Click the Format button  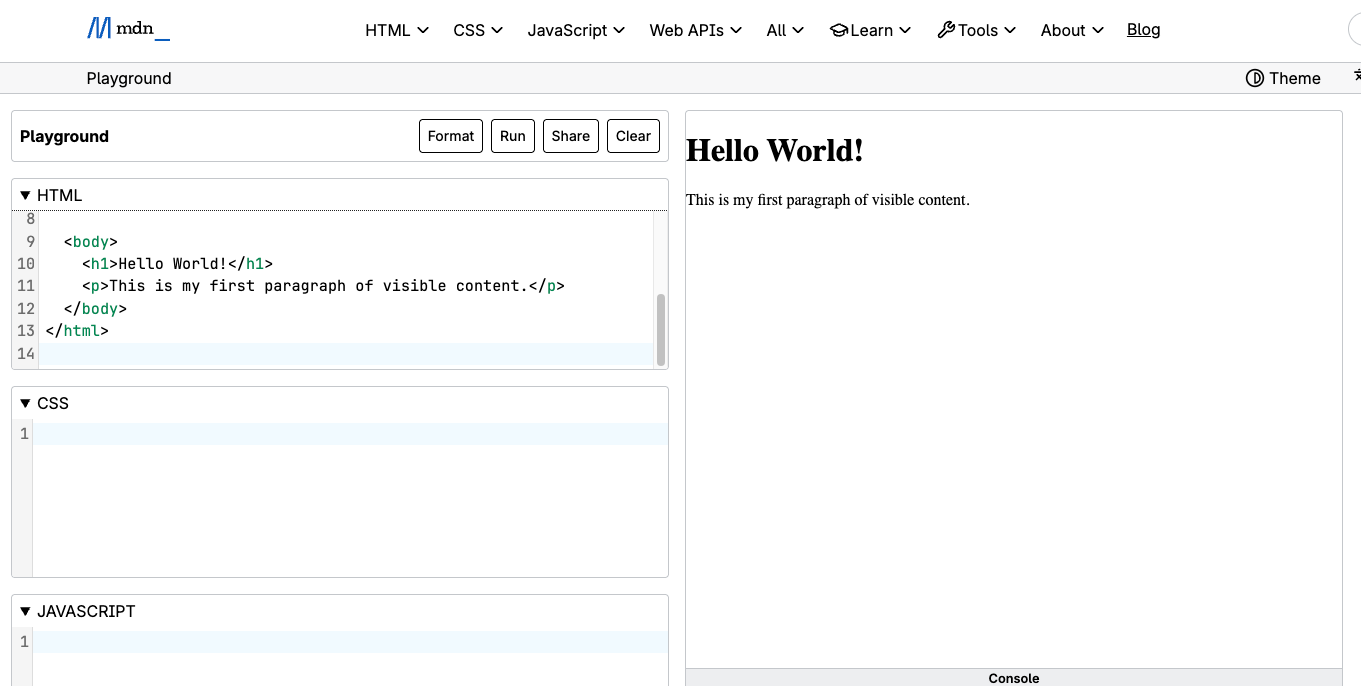451,136
